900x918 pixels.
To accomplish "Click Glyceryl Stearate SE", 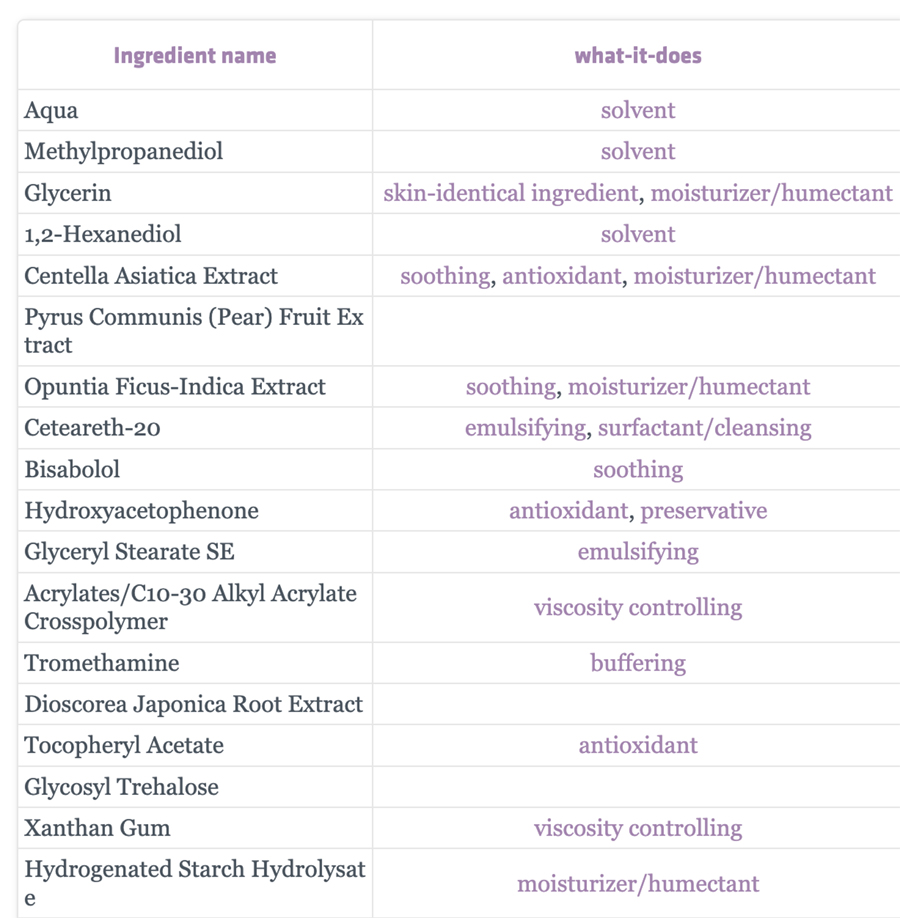I will pos(129,552).
